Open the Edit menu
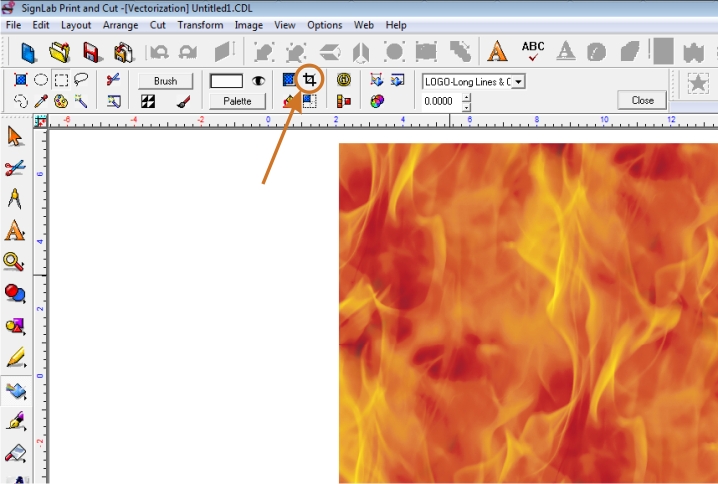This screenshot has height=484, width=718. 40,25
